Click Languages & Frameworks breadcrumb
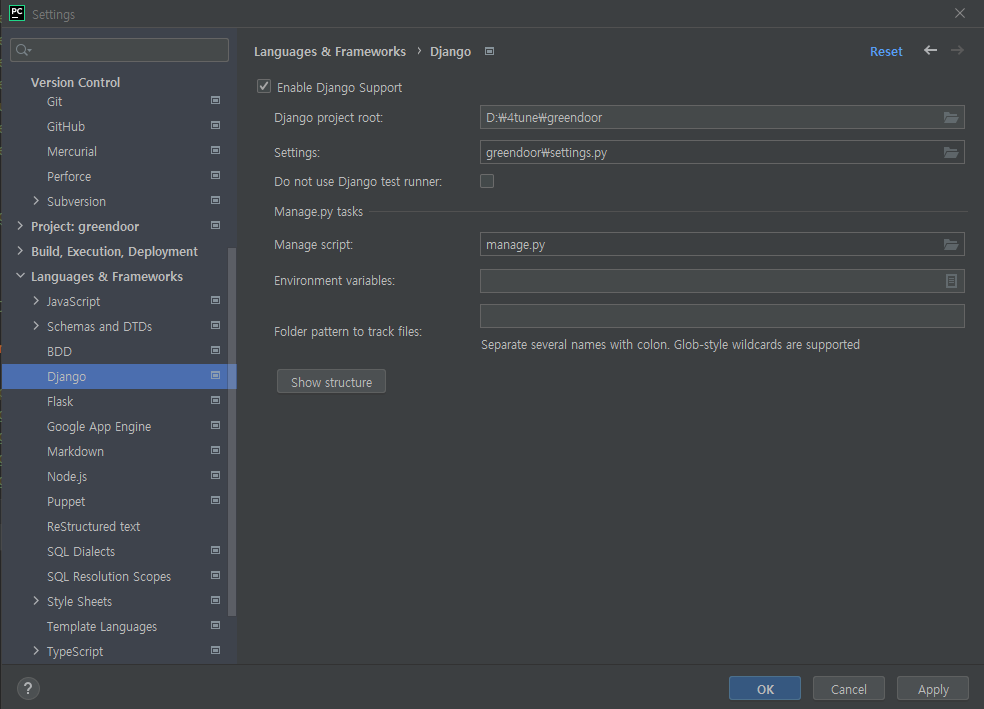The image size is (984, 709). click(x=330, y=51)
